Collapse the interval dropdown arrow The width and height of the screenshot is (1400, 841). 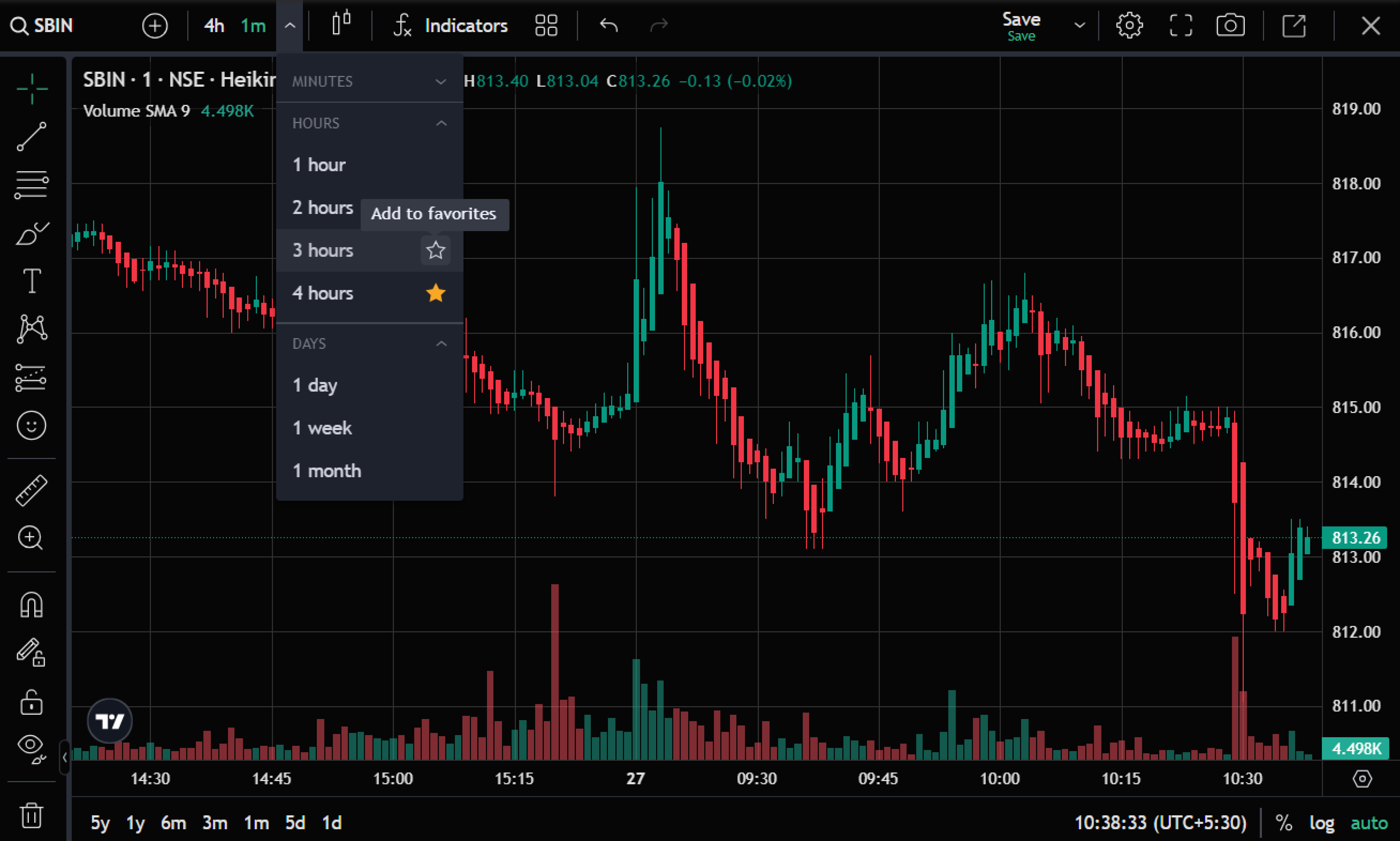pos(290,25)
